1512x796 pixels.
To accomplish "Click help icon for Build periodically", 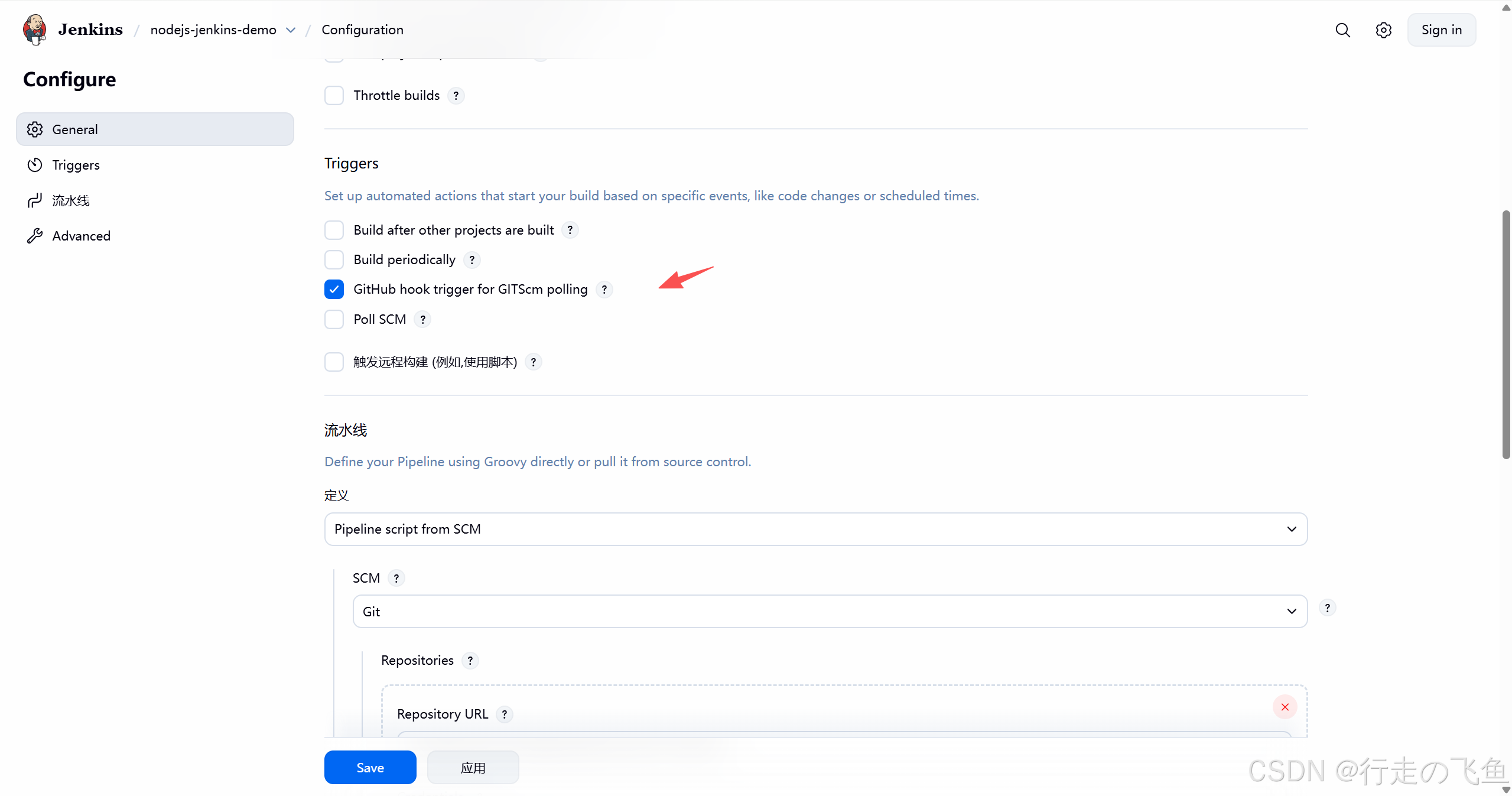I will pos(472,260).
